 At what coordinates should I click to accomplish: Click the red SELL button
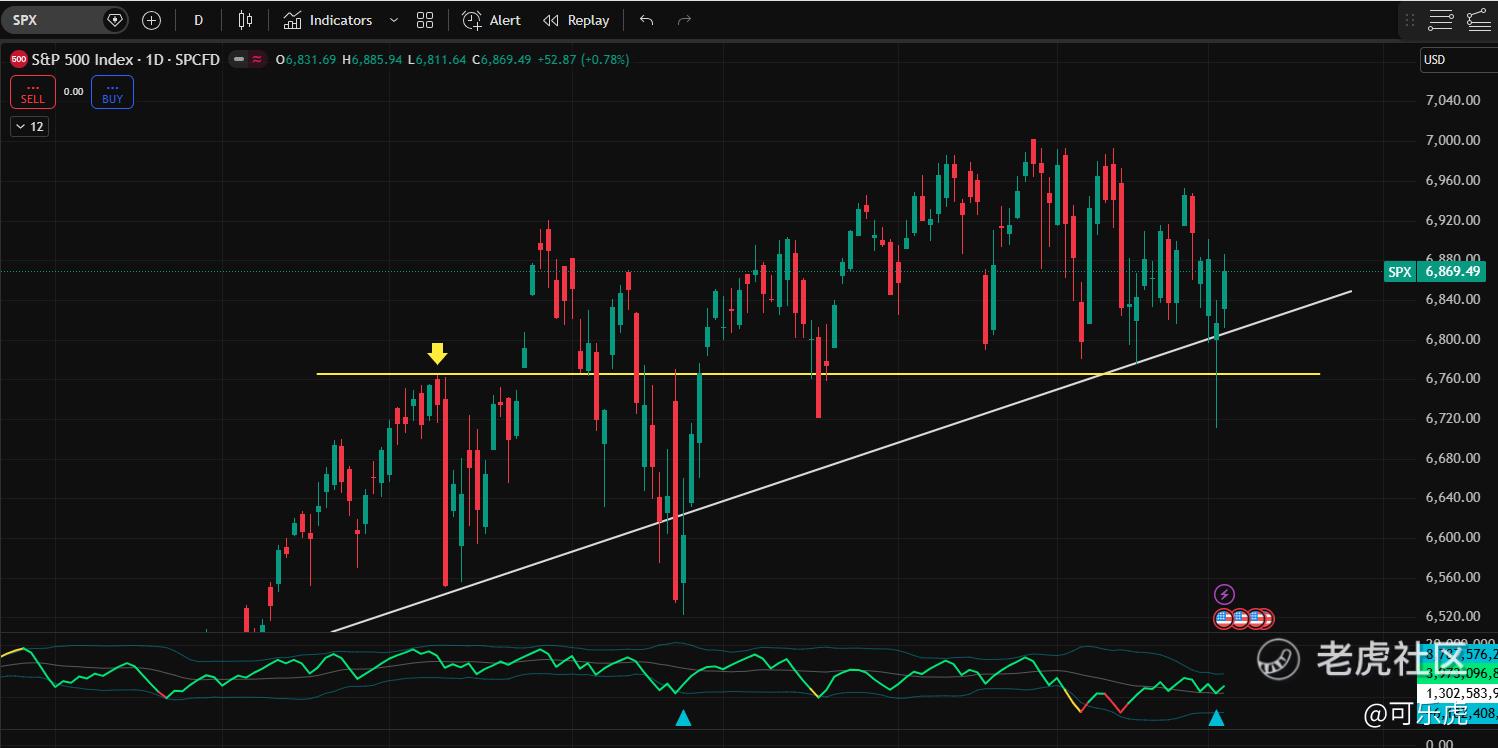[x=33, y=92]
